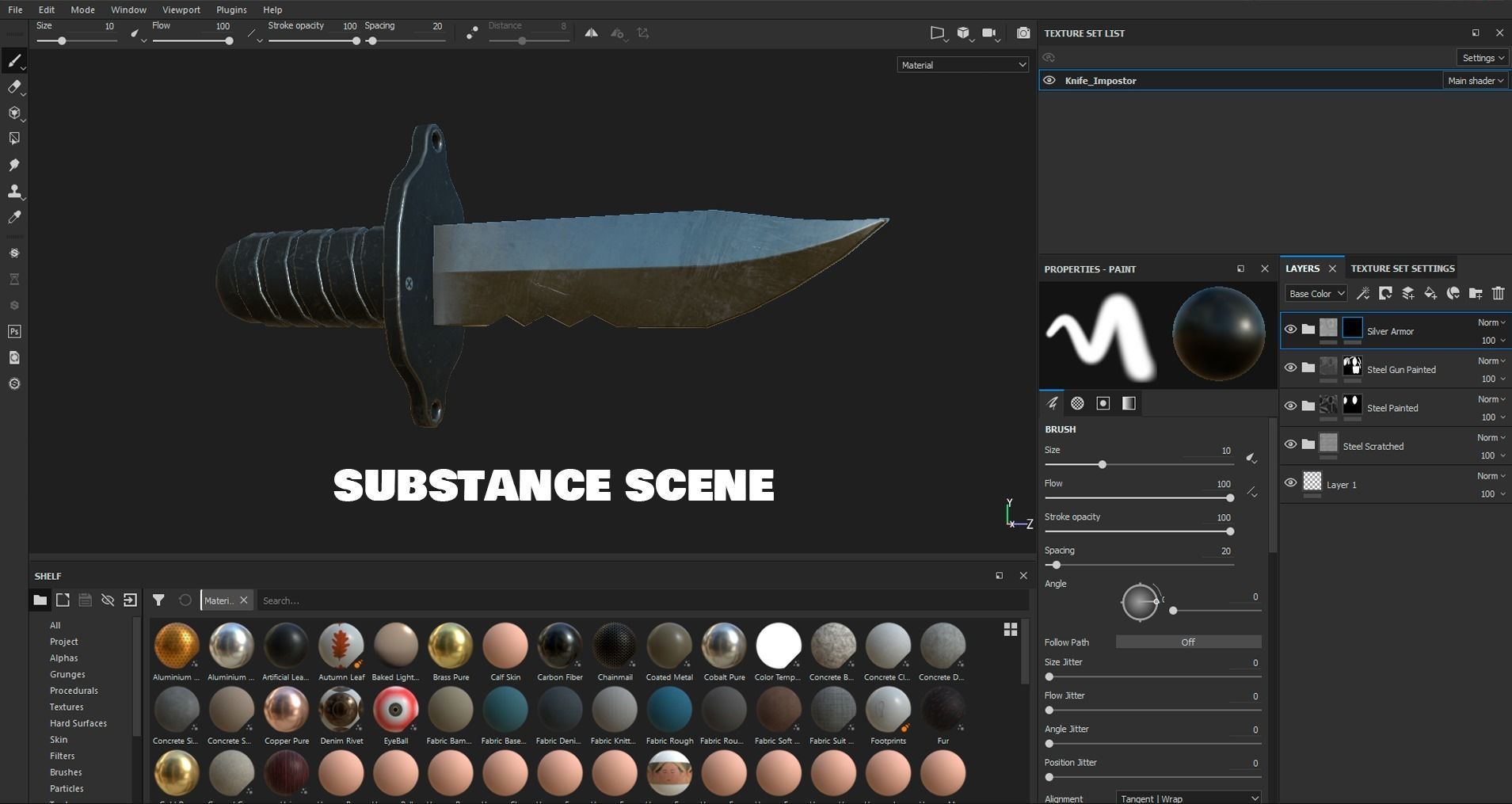Open camera settings video icon
Viewport: 1512px width, 804px height.
[x=989, y=33]
